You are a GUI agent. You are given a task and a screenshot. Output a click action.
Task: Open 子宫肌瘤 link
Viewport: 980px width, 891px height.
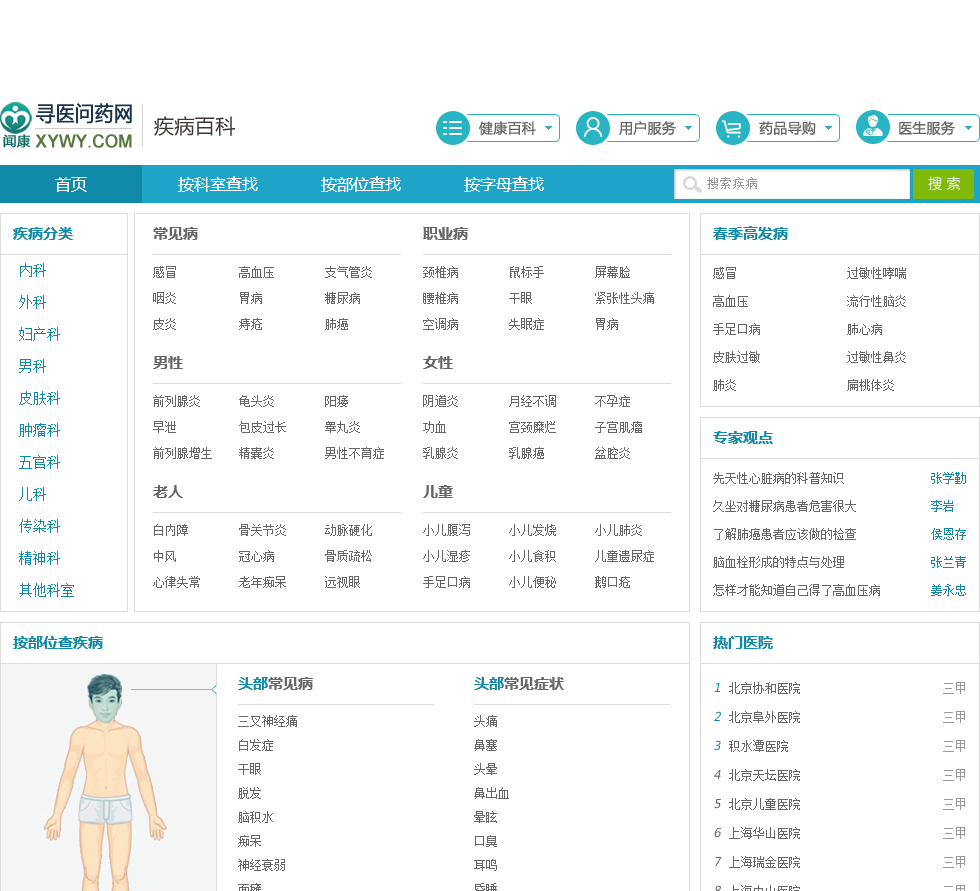click(x=618, y=427)
